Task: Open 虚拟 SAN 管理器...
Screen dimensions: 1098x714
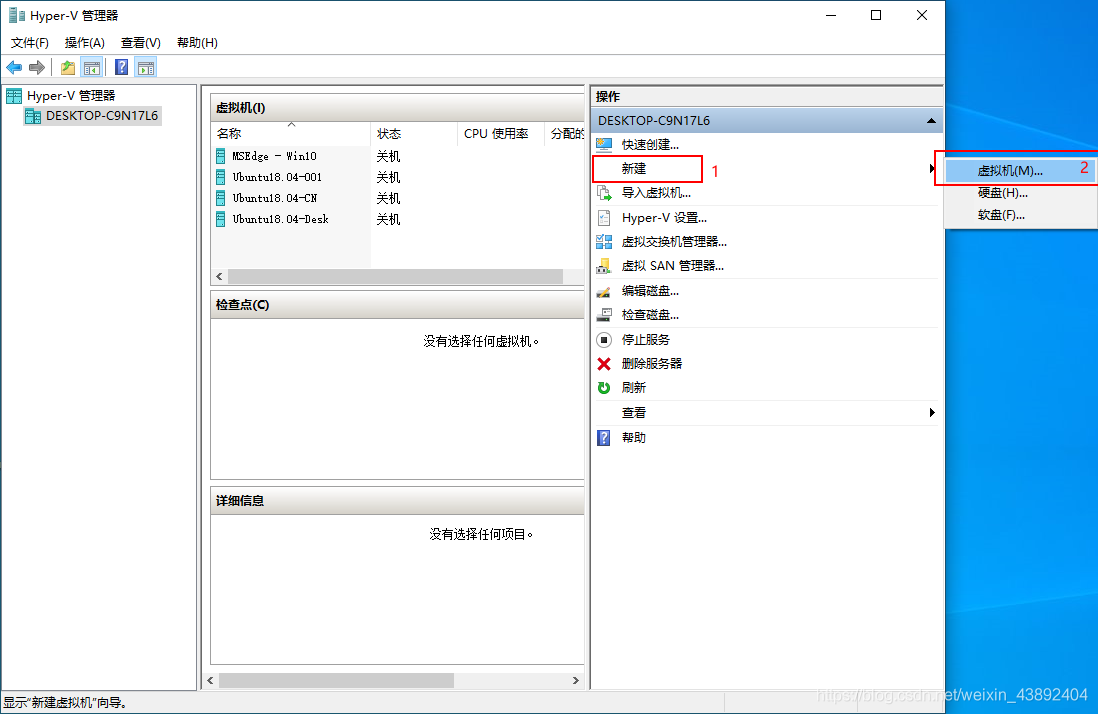Action: (672, 266)
